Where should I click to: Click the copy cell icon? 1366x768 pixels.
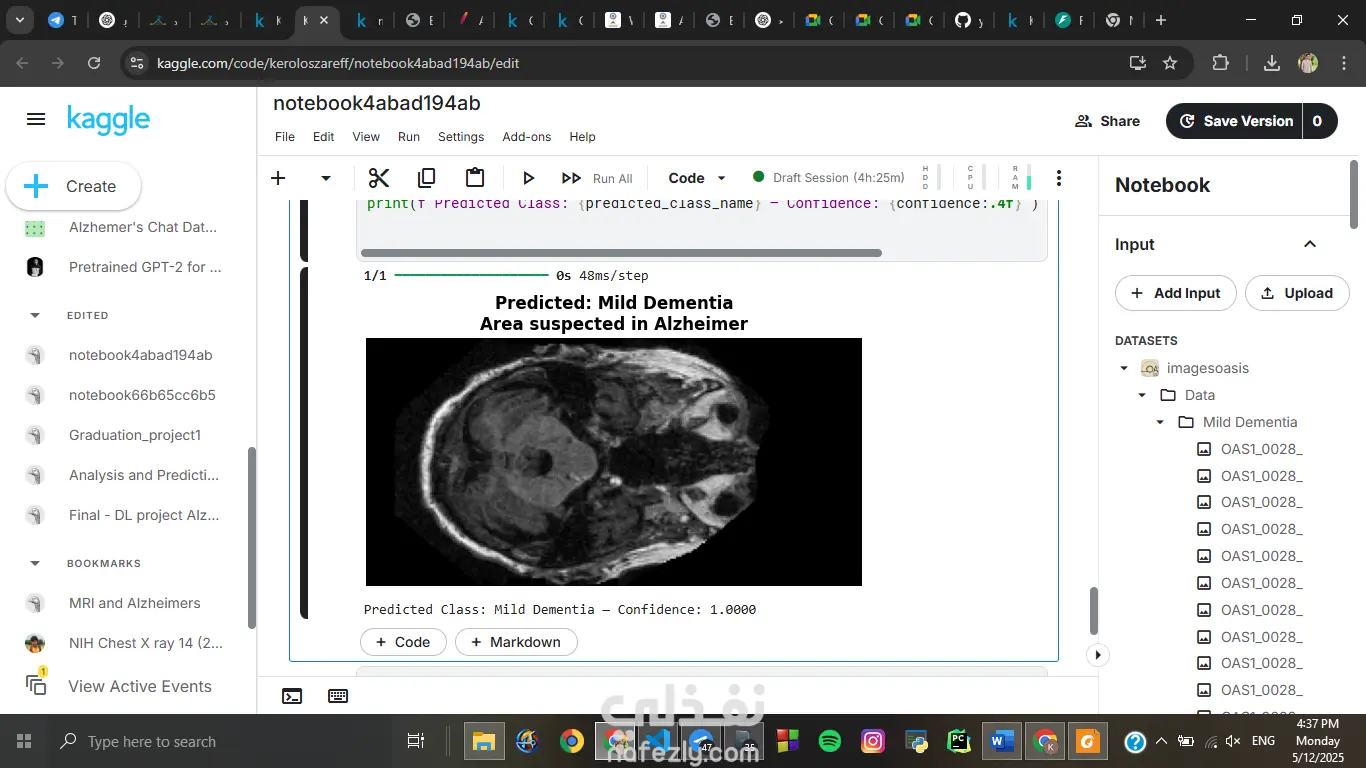pos(427,178)
